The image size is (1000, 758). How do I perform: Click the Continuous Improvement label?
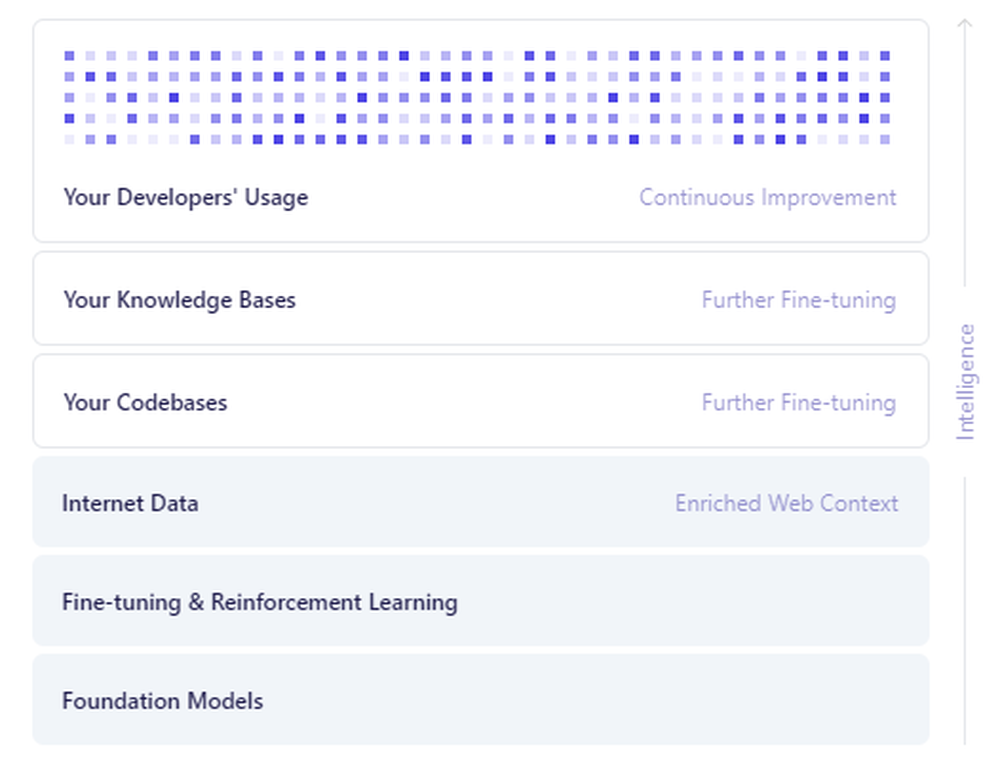pos(768,198)
